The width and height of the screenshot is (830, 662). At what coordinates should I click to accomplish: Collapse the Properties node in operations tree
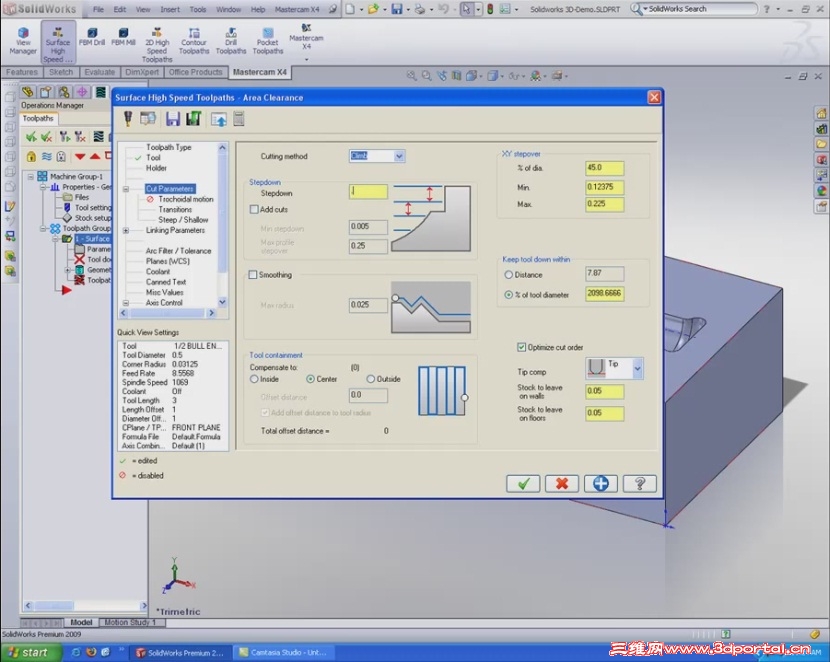point(43,187)
